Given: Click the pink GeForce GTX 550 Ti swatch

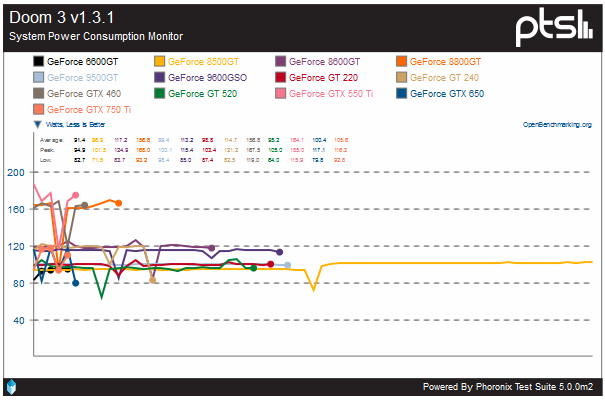Looking at the screenshot, I should [x=281, y=93].
